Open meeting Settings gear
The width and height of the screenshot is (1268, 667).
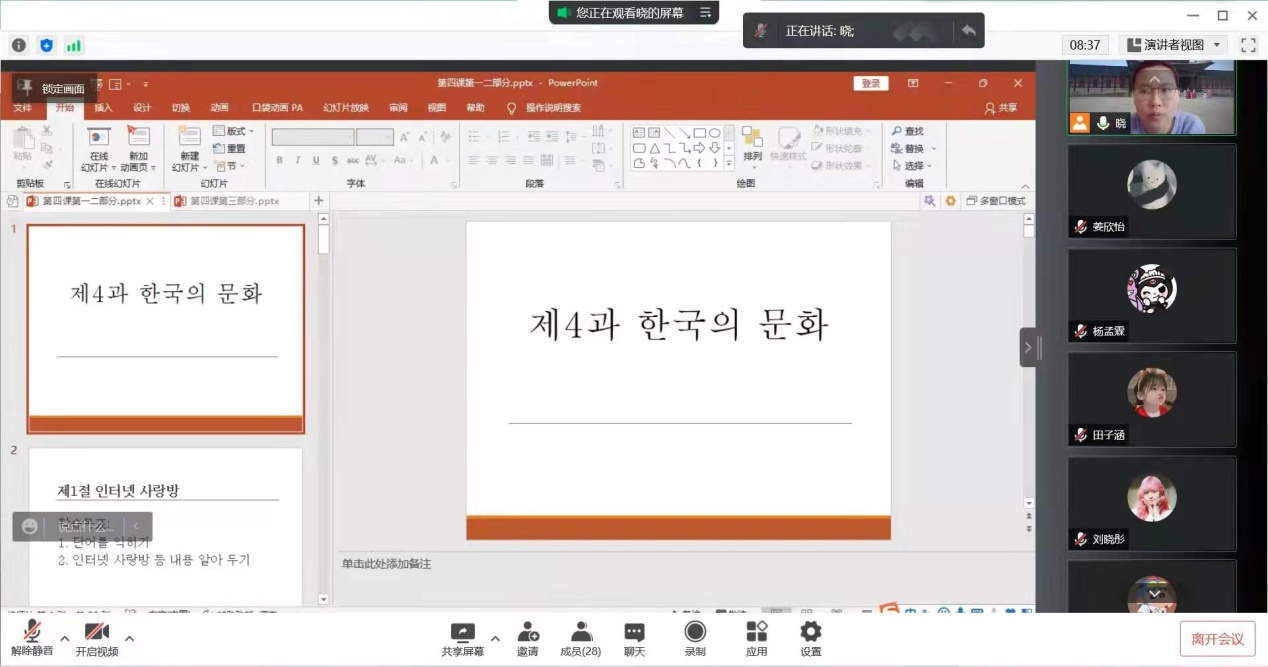tap(810, 638)
